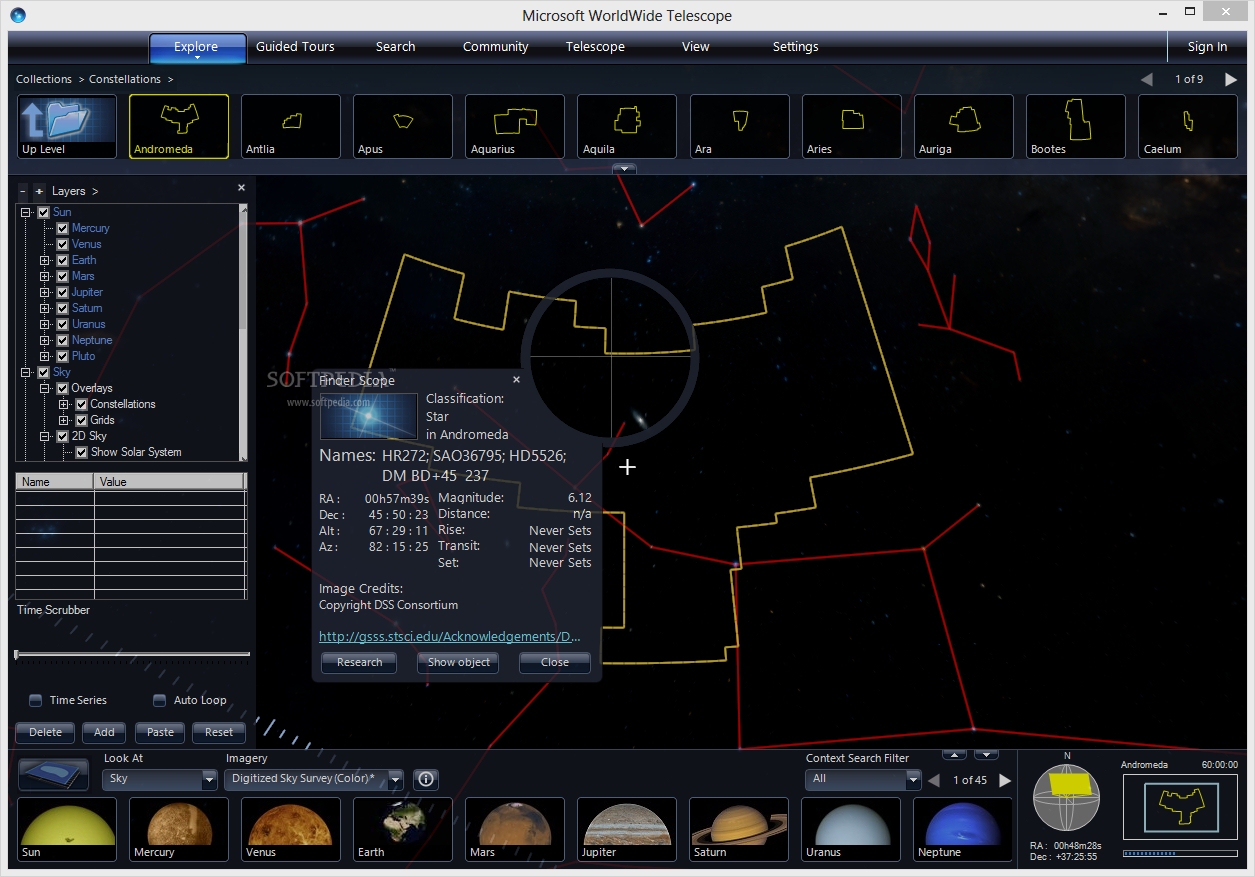
Task: Open the Look At dropdown
Action: (x=209, y=779)
